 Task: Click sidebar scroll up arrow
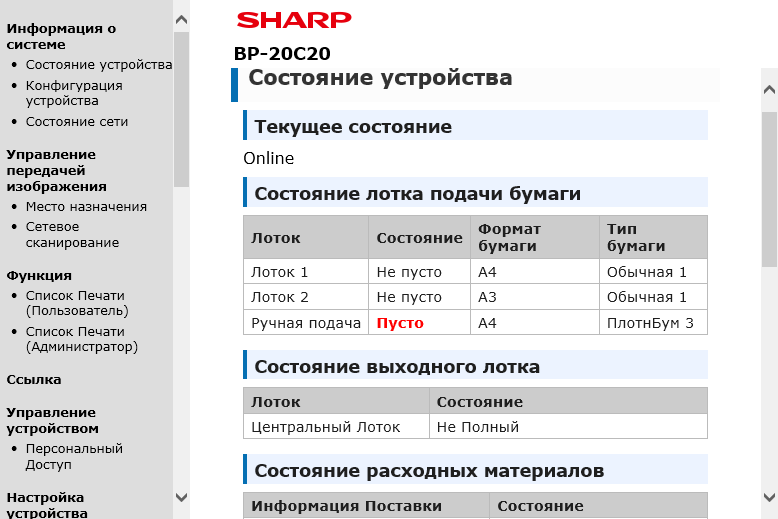click(182, 20)
